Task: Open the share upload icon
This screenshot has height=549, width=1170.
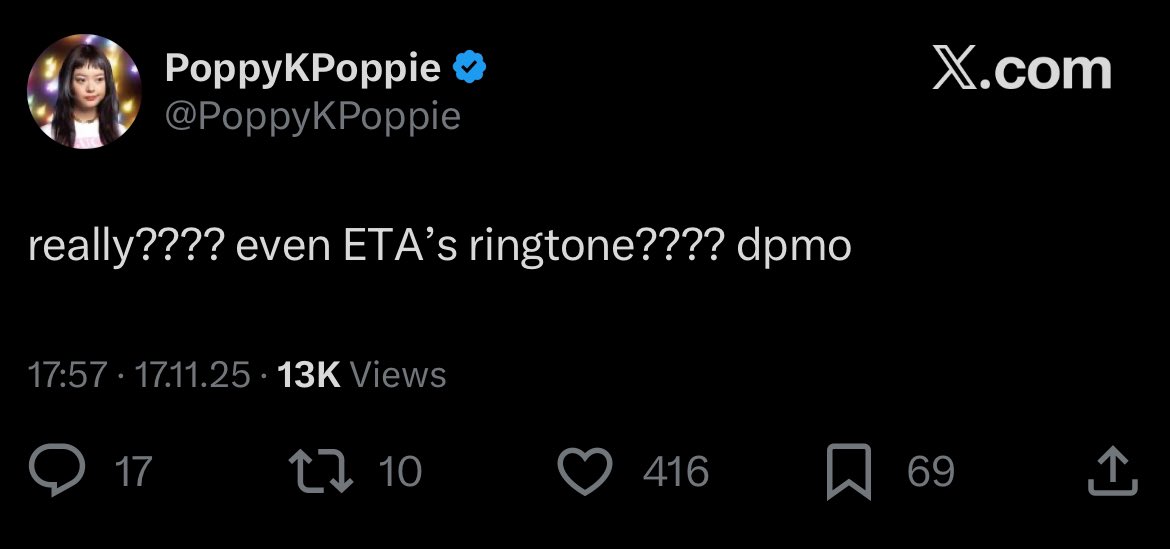Action: (1113, 471)
